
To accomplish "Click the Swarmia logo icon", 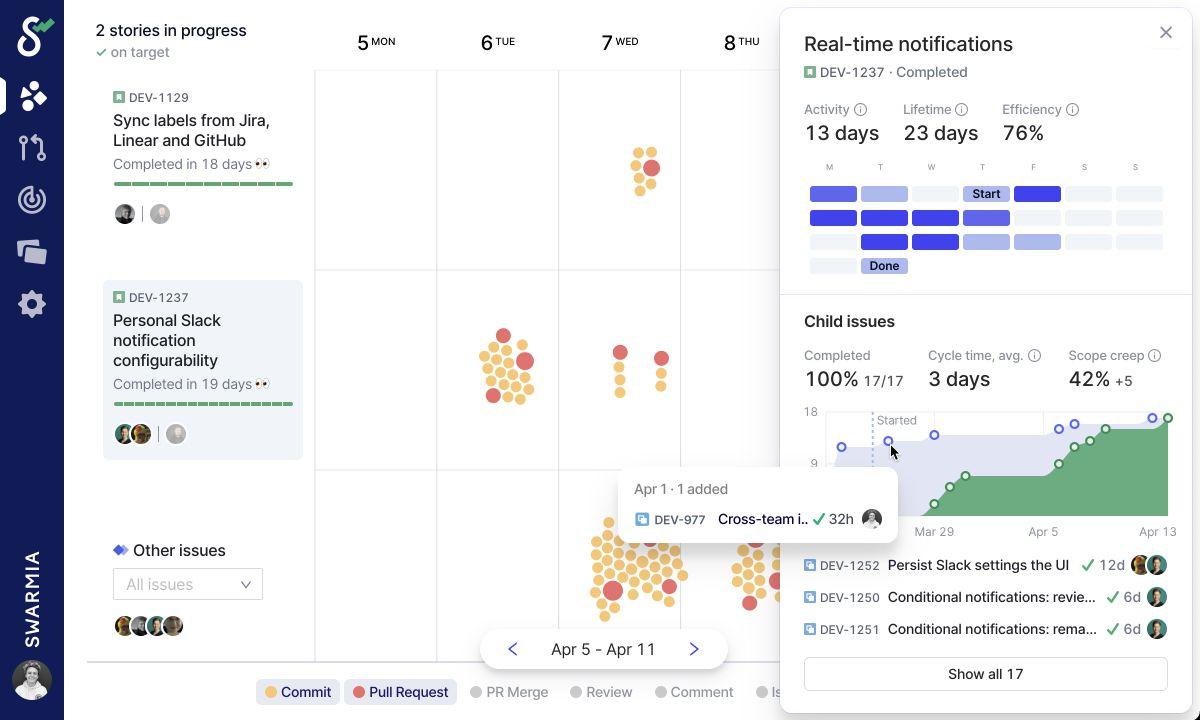I will pyautogui.click(x=32, y=36).
